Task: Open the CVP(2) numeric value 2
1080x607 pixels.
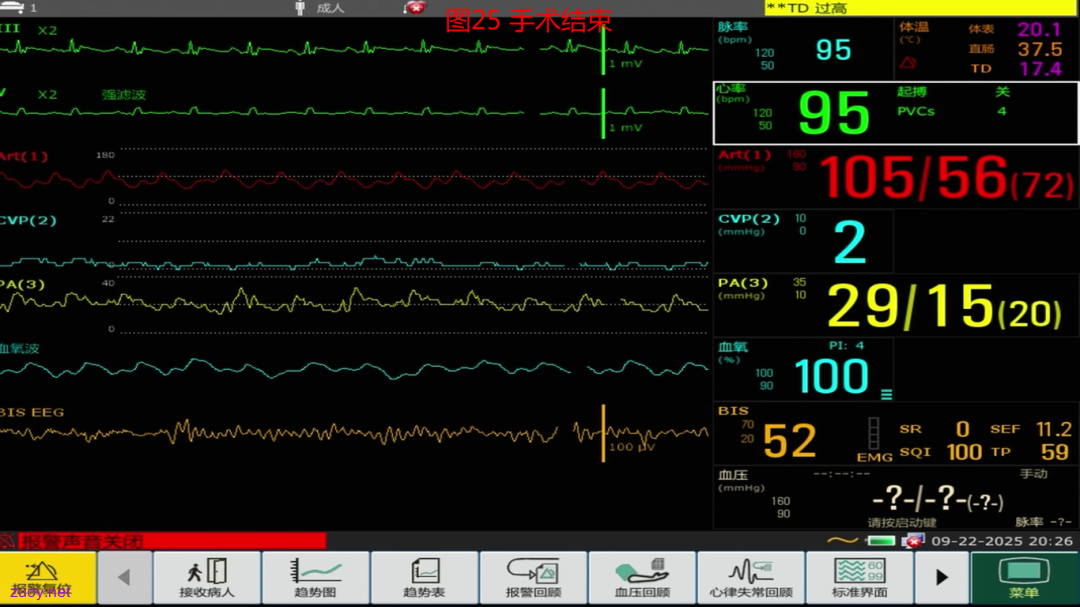Action: click(x=850, y=242)
